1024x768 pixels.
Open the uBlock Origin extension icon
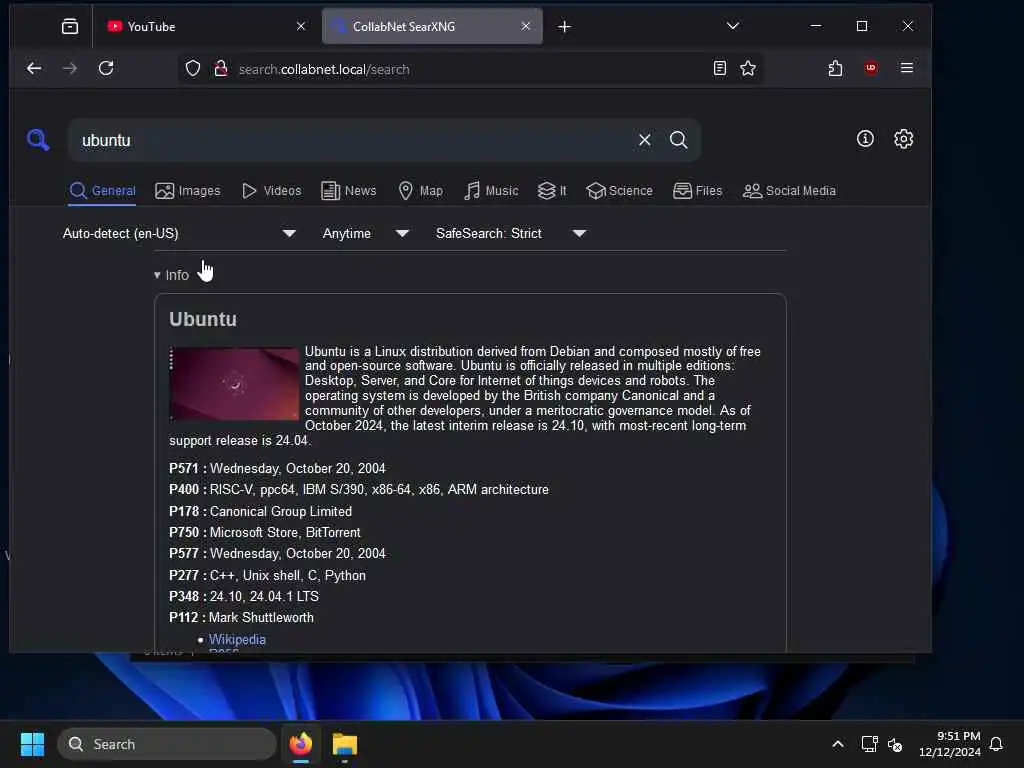click(871, 68)
